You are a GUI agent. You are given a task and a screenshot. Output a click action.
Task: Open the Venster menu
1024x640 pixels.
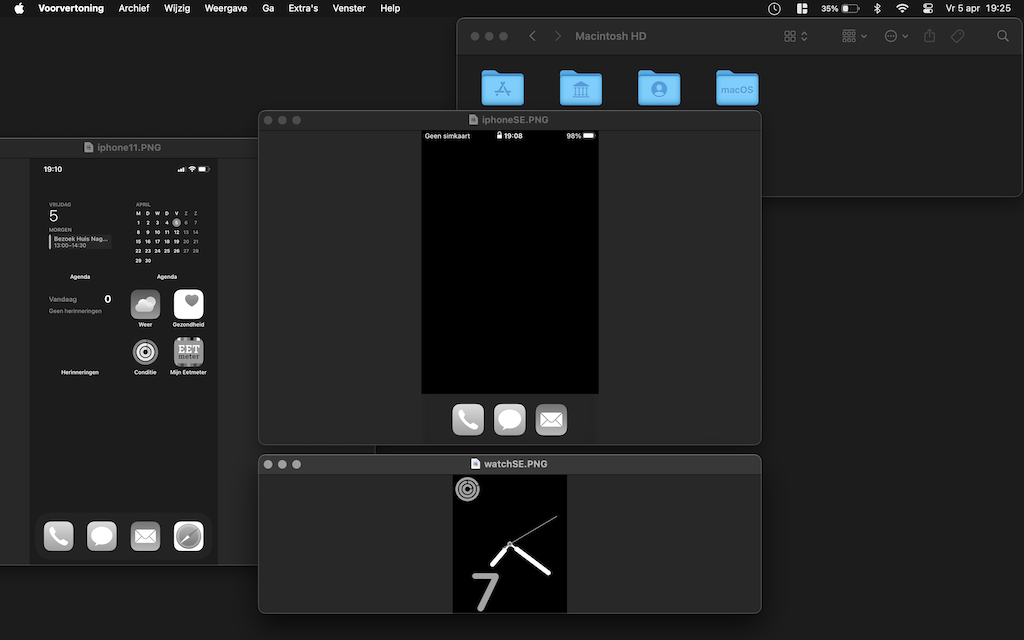coord(349,8)
